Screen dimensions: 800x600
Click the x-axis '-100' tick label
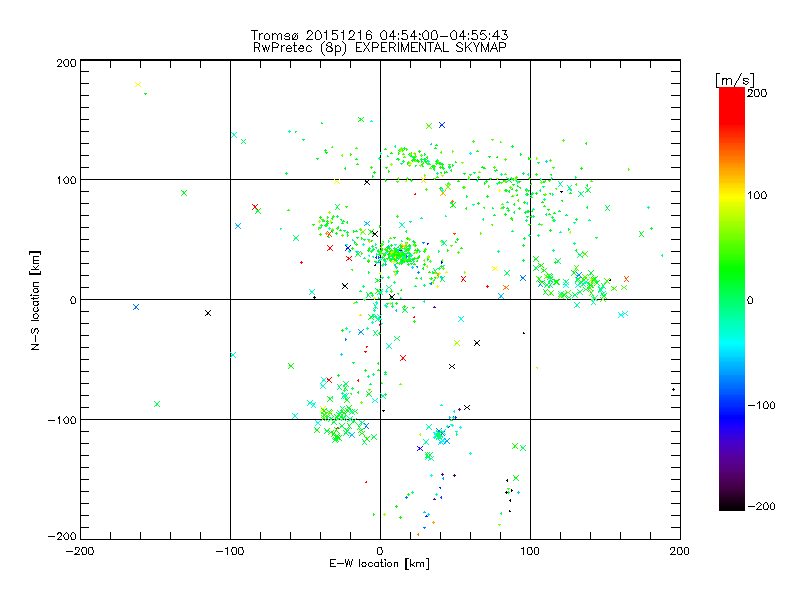click(230, 551)
